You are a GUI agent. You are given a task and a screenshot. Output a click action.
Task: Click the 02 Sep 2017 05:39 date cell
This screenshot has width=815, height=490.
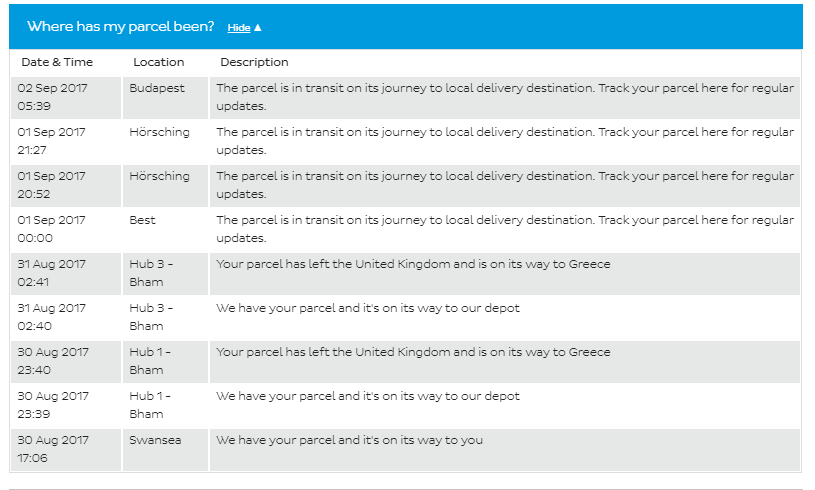pyautogui.click(x=66, y=98)
